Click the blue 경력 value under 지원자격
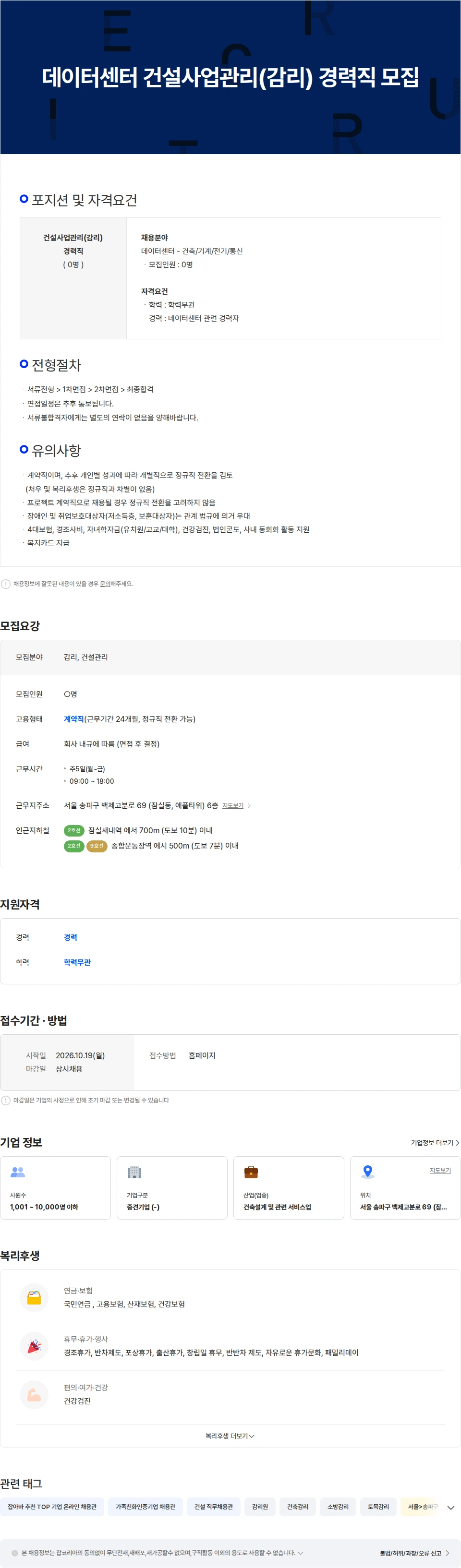 pyautogui.click(x=71, y=937)
